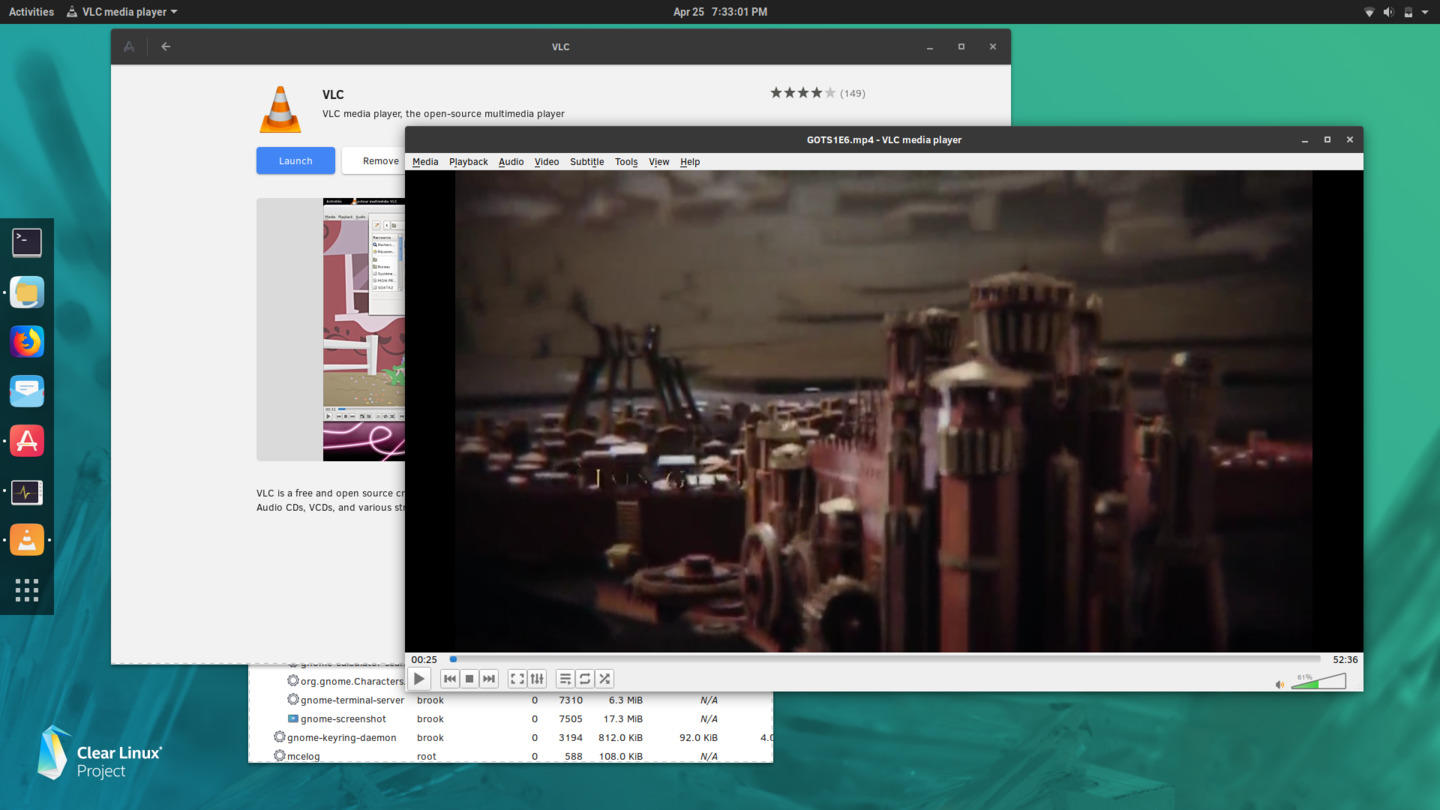Toggle the playlist view in VLC
Screen dimensions: 1440x810
point(565,679)
